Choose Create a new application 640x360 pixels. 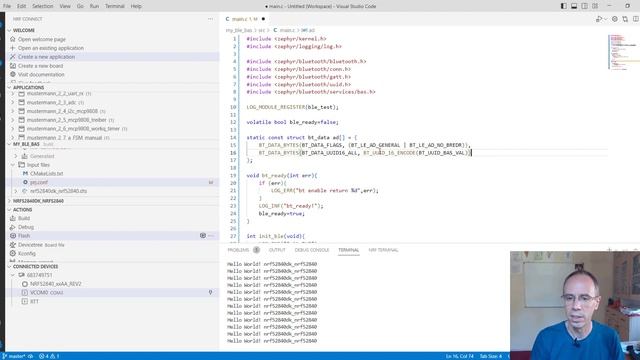[x=46, y=57]
